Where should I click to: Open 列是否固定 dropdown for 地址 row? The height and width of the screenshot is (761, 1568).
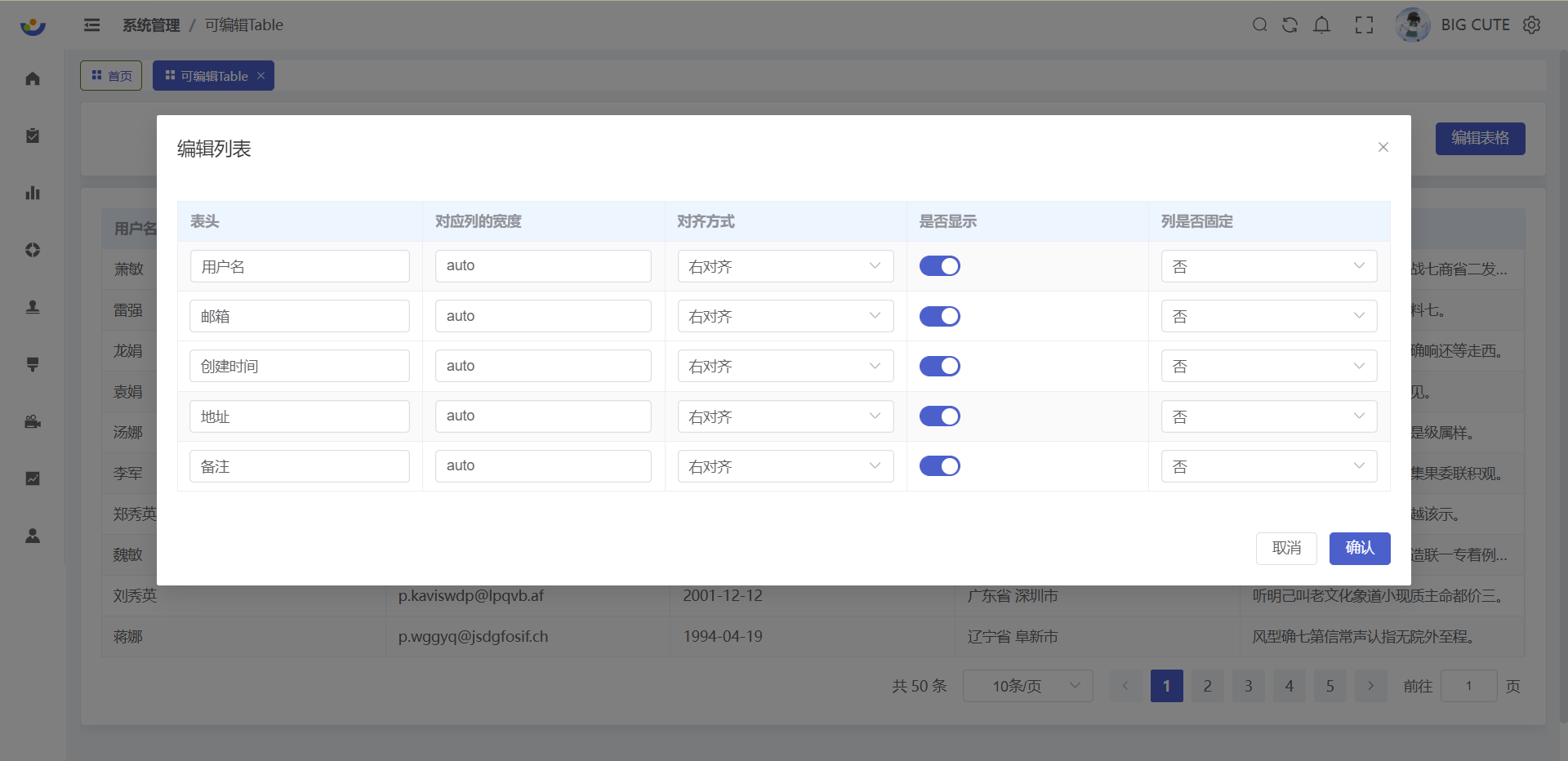click(1268, 416)
